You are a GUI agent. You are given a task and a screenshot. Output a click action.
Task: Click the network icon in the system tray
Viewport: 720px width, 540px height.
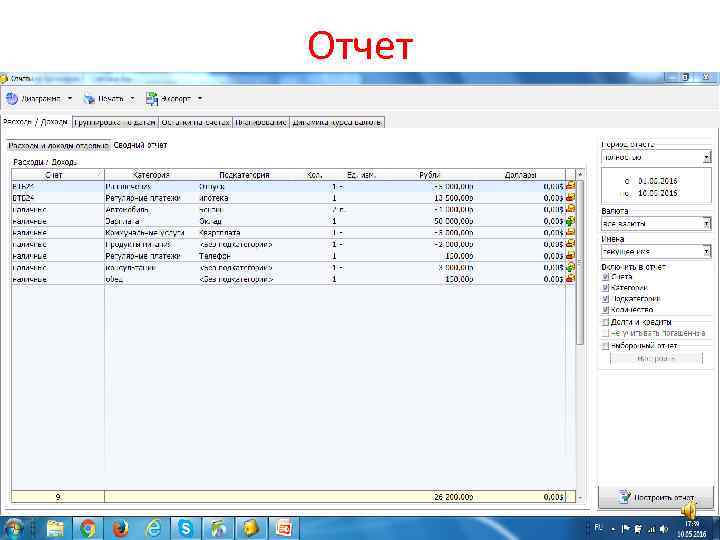(651, 529)
